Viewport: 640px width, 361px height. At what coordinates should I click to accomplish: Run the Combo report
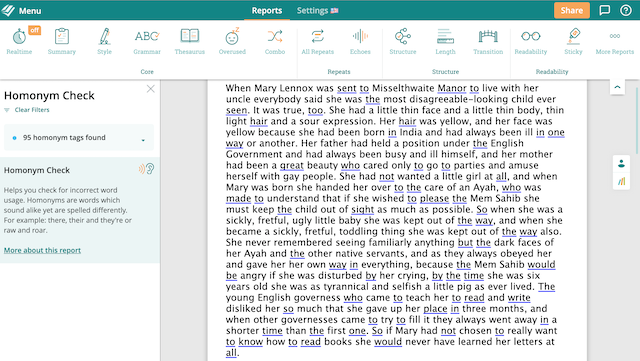(275, 41)
